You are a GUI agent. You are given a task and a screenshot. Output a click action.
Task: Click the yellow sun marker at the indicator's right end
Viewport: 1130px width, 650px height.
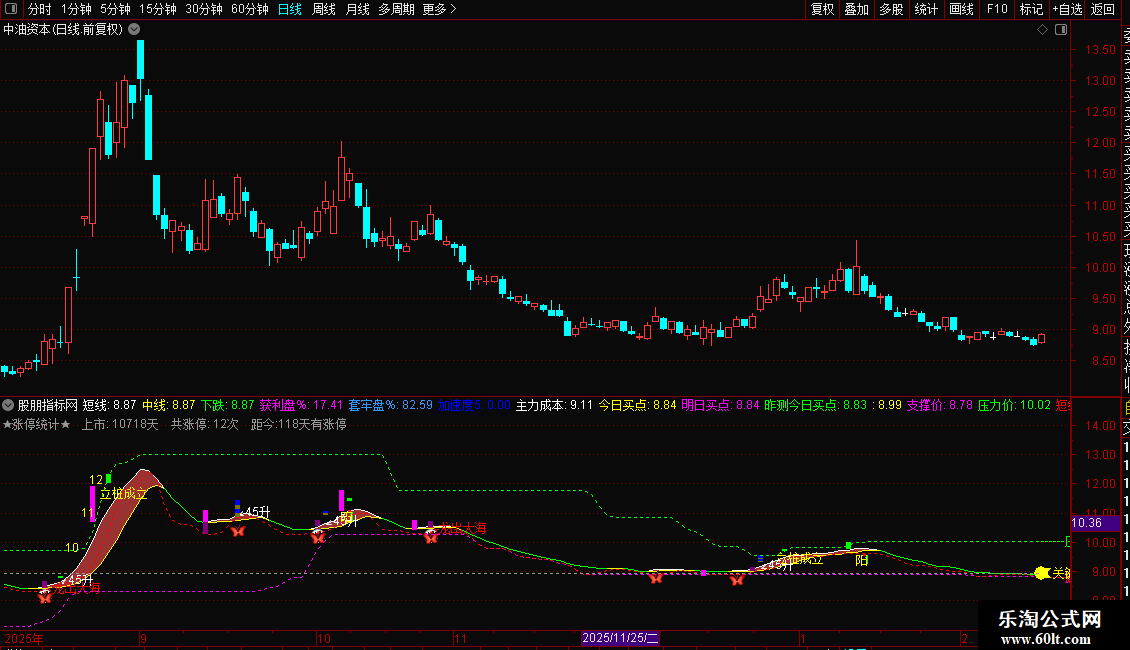(1041, 573)
